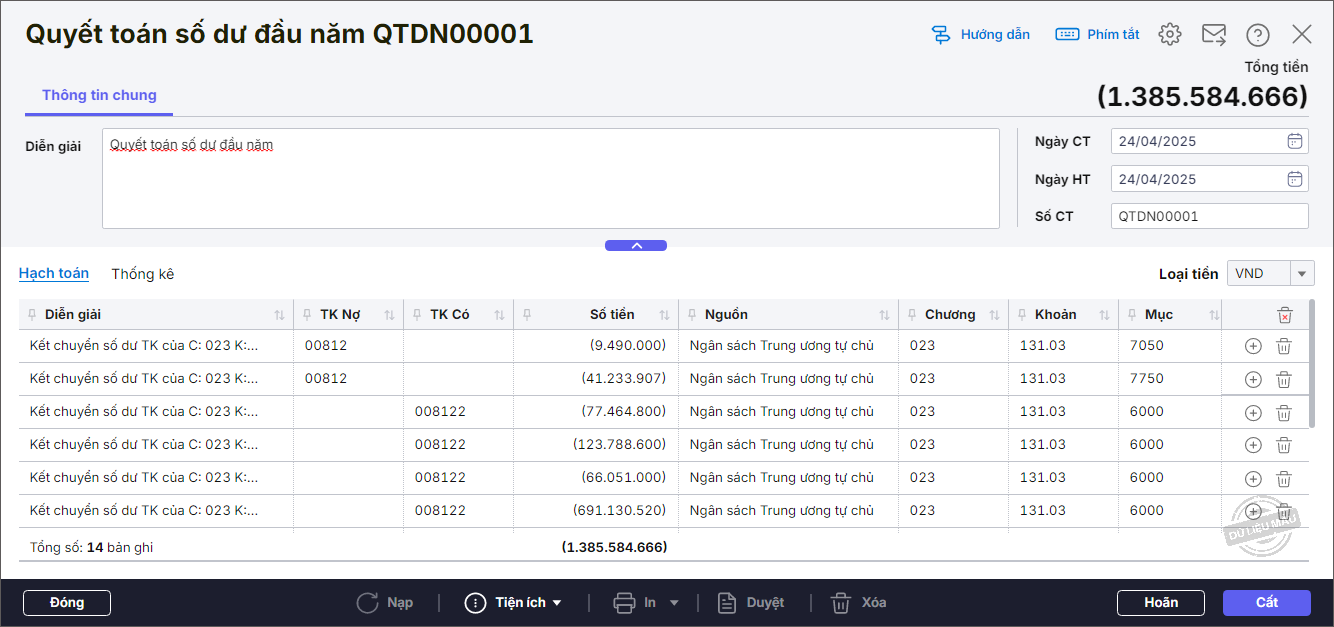The width and height of the screenshot is (1334, 627).
Task: Add row after the 66.051.000 row
Action: [x=1253, y=478]
